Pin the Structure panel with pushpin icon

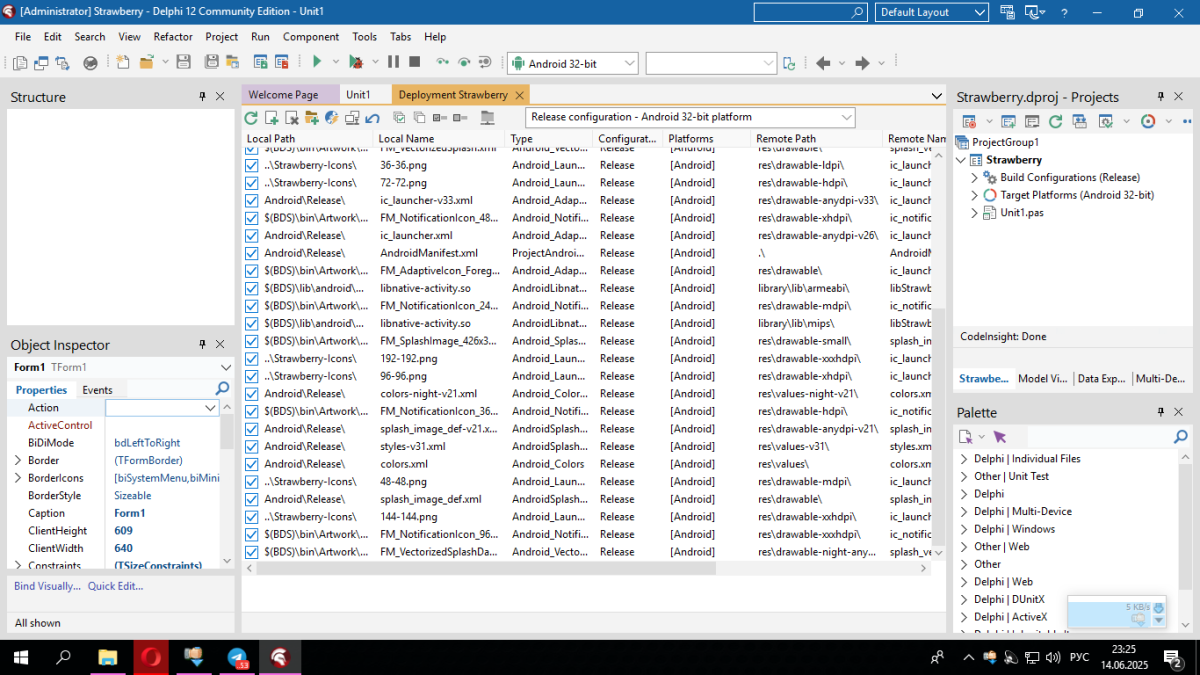202,96
